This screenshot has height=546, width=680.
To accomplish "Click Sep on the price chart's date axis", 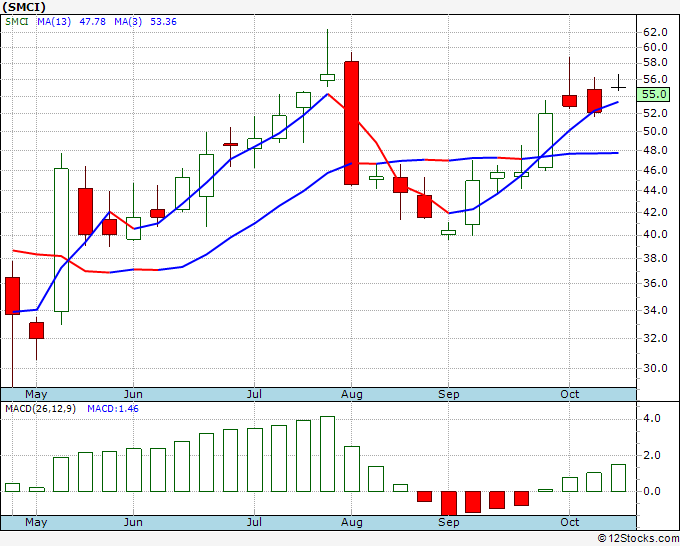I will point(448,394).
